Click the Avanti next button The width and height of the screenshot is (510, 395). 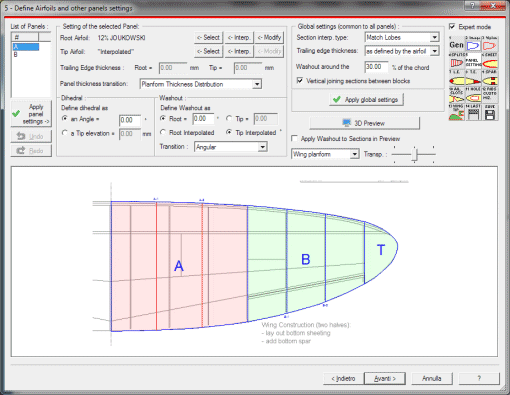385,378
